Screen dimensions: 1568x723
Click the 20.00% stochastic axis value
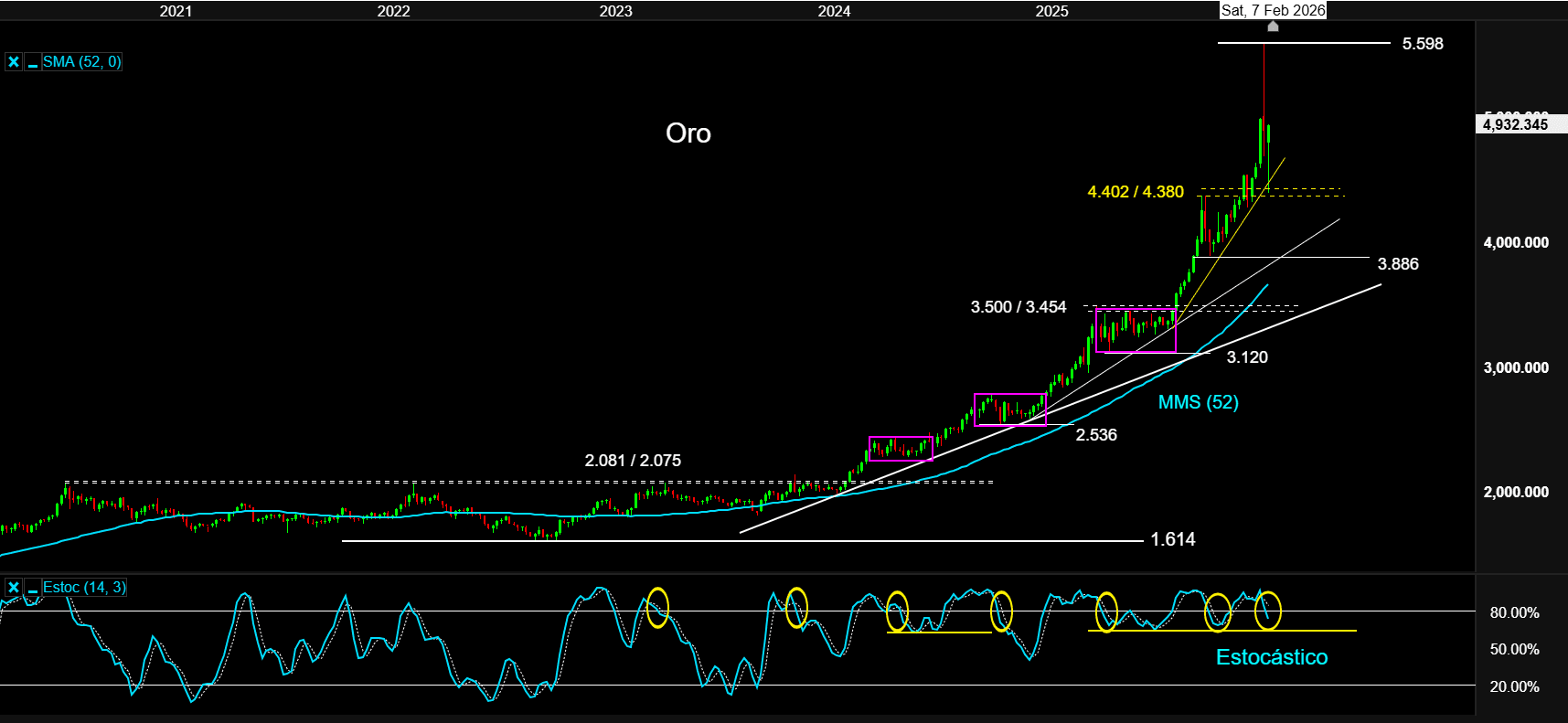1514,687
